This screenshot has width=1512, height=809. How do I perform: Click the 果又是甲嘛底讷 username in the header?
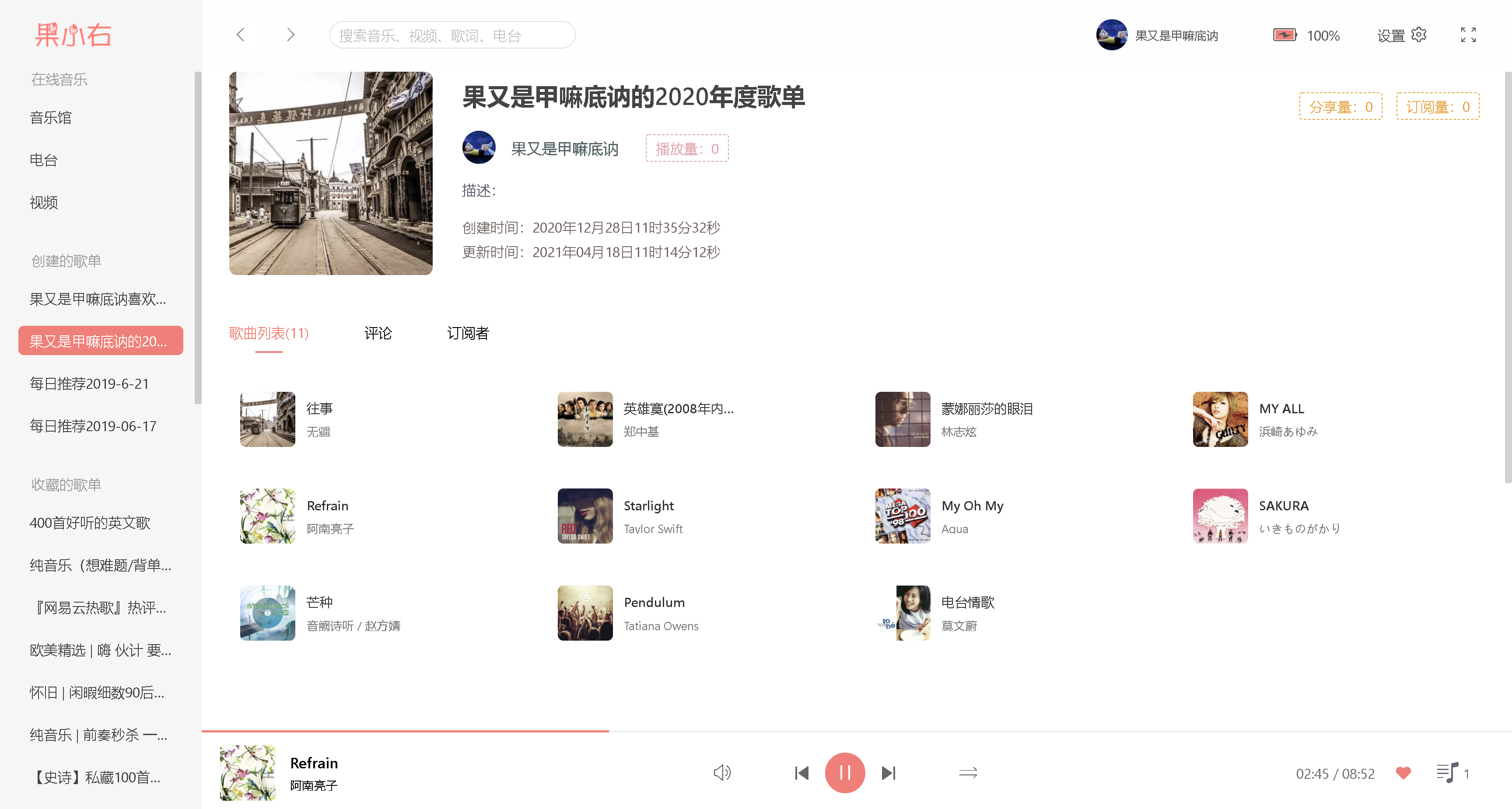point(1176,36)
